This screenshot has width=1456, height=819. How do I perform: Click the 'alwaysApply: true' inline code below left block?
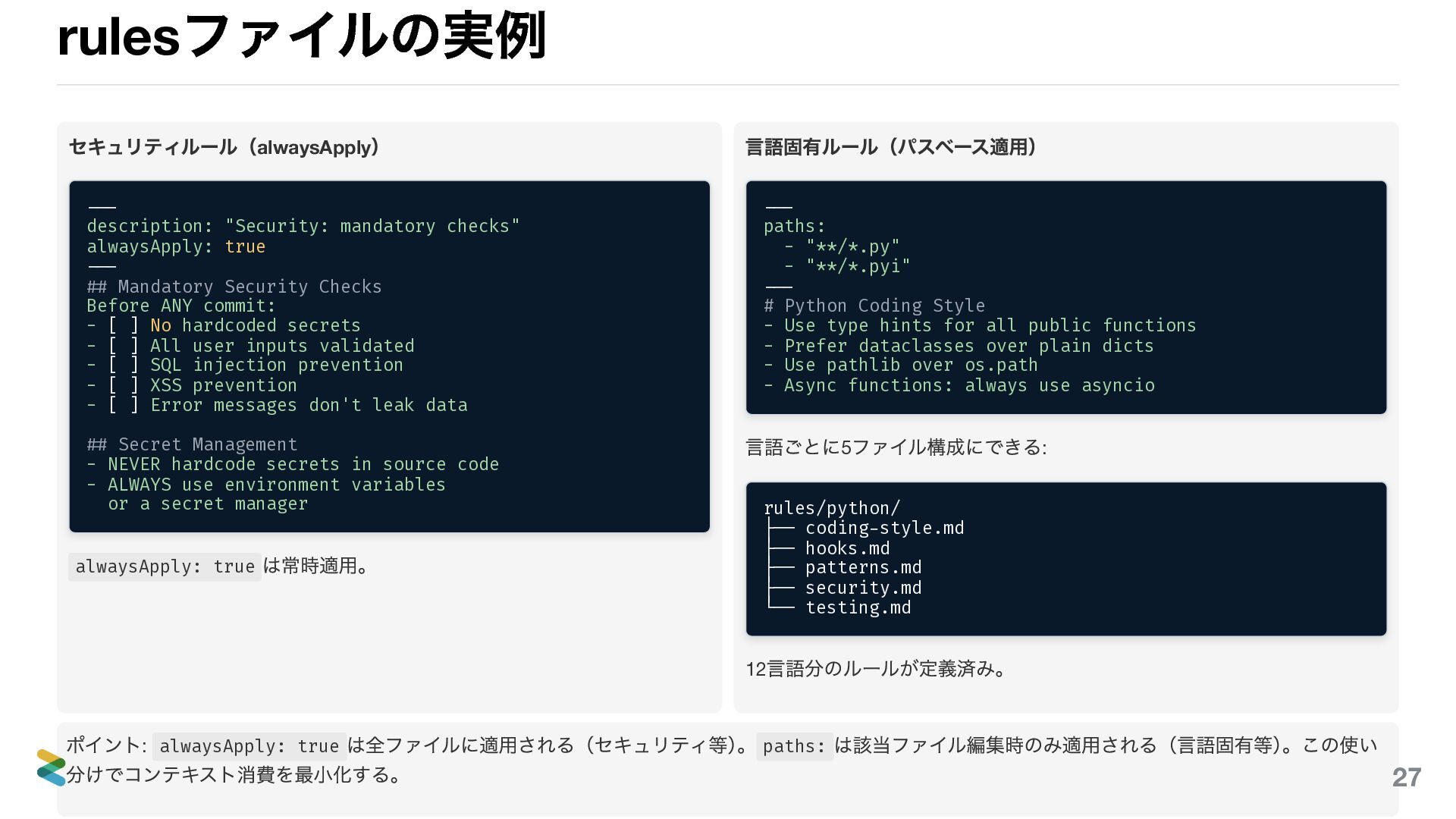[x=165, y=567]
